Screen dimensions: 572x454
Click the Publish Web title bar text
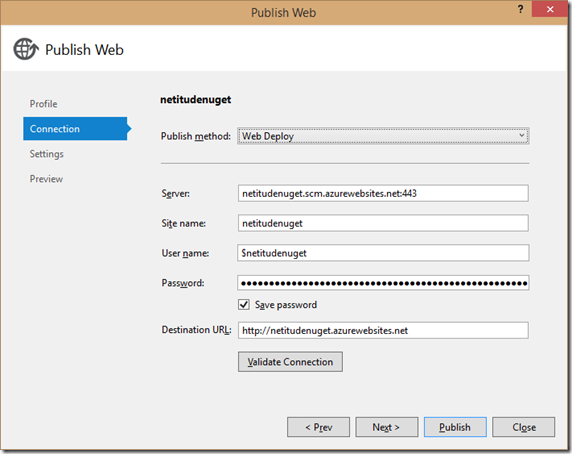pos(283,12)
